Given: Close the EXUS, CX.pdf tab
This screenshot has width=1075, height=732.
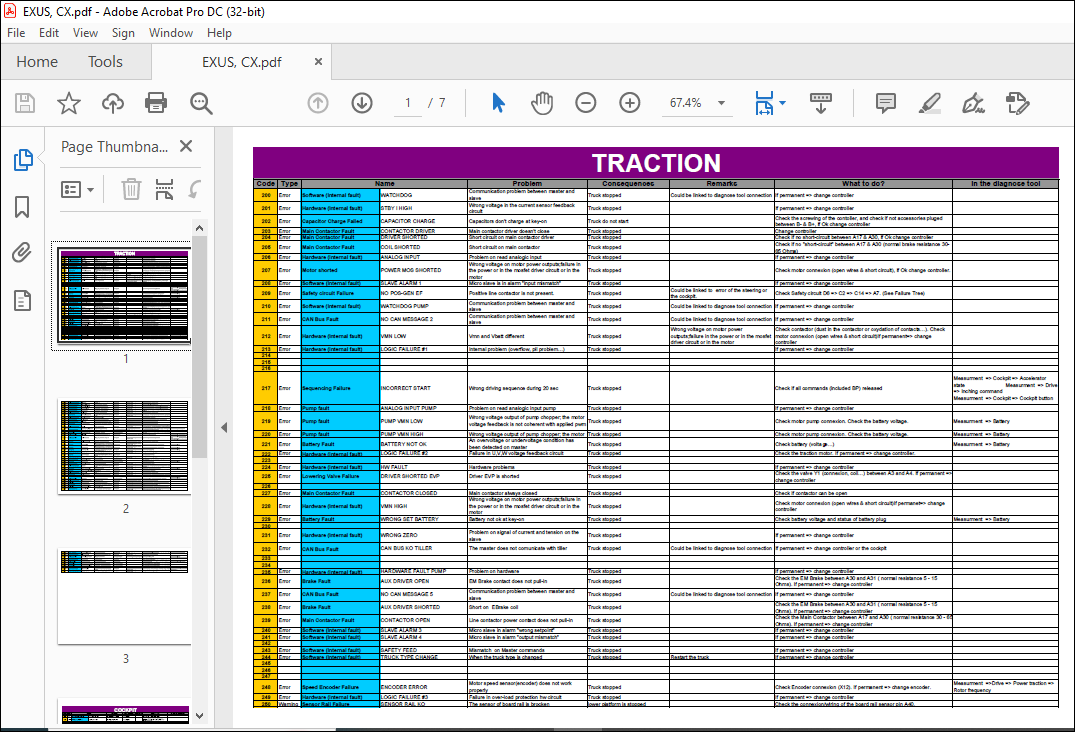Looking at the screenshot, I should pyautogui.click(x=318, y=62).
